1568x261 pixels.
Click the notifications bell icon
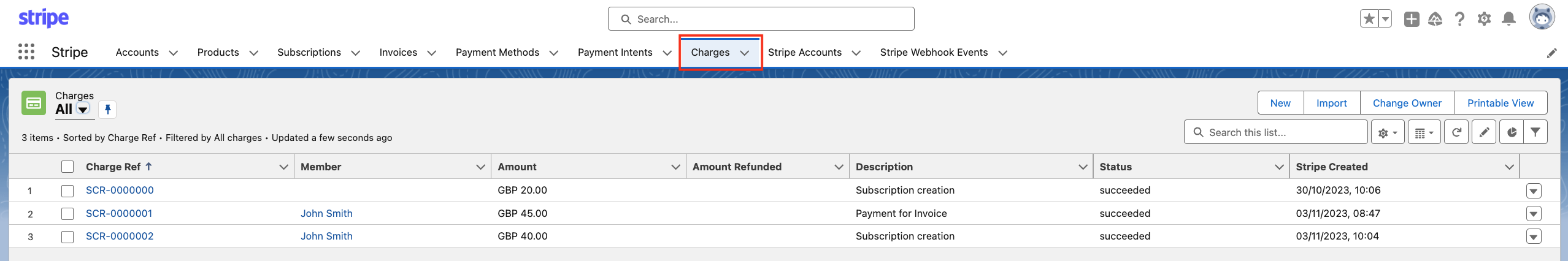click(1508, 19)
